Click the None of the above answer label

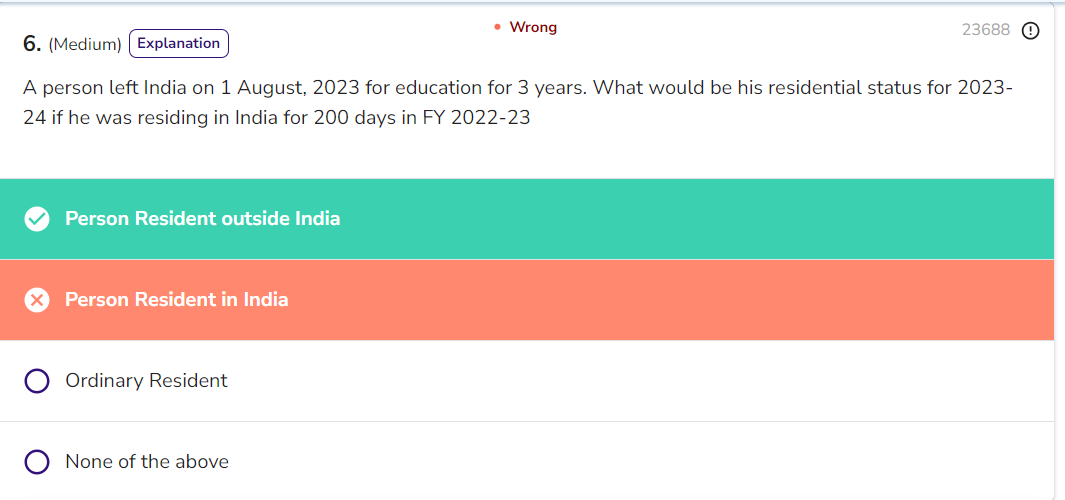147,462
